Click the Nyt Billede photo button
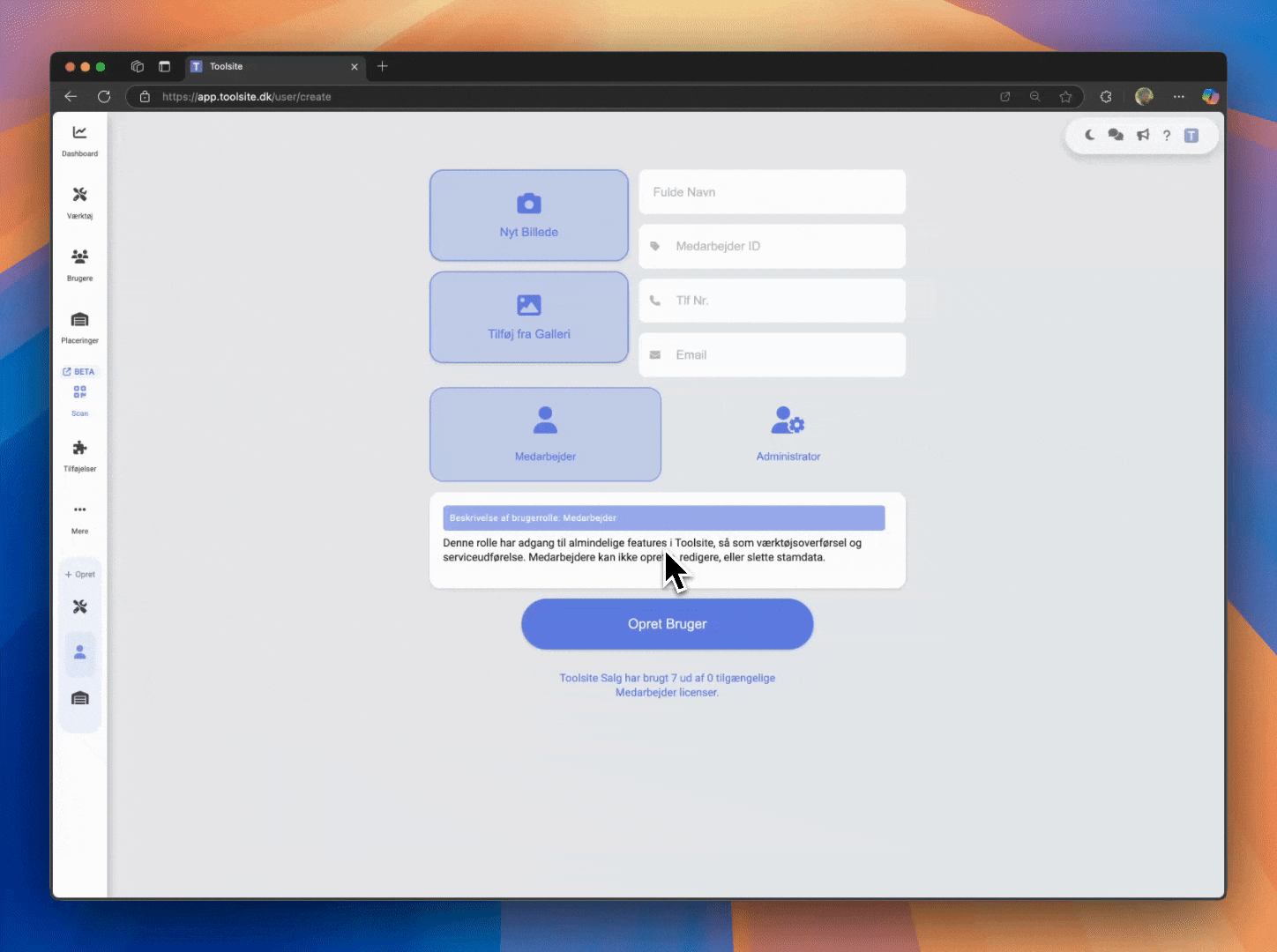 pos(528,215)
